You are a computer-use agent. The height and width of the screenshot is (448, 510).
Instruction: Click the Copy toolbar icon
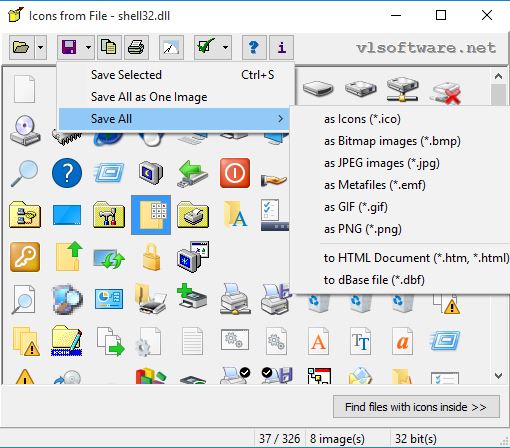109,47
